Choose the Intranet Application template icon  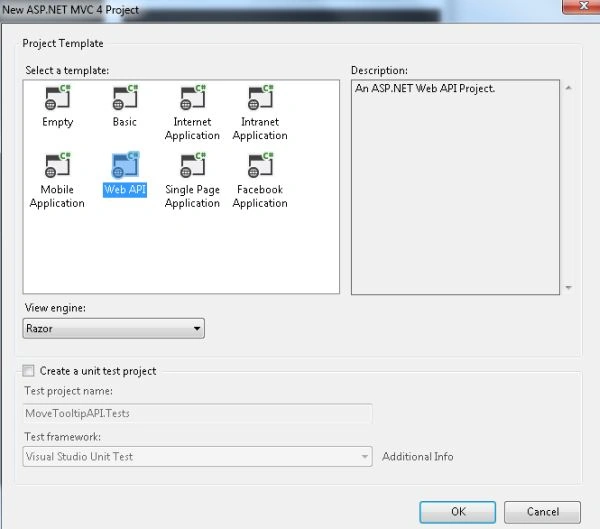(x=261, y=98)
